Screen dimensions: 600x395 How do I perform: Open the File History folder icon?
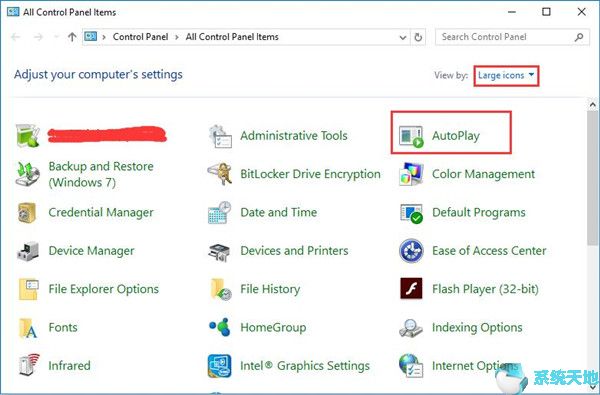[221, 289]
